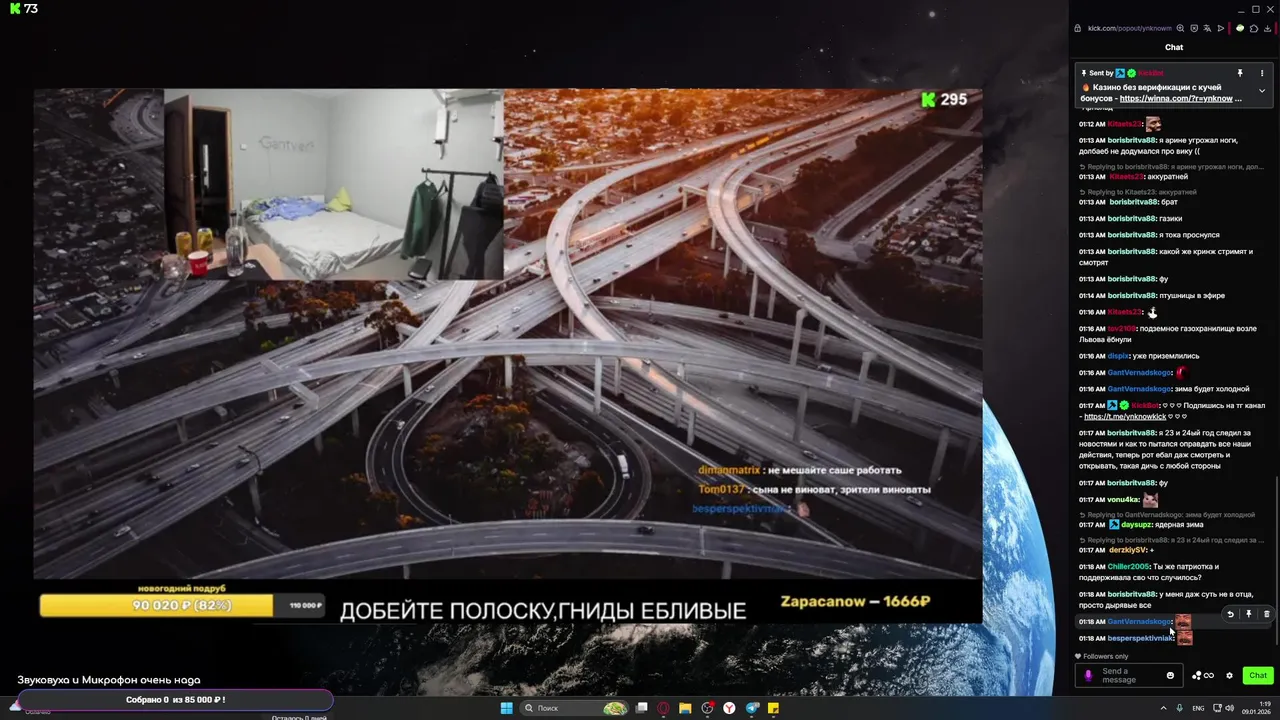
Task: Open Telegram from taskbar
Action: click(x=752, y=708)
